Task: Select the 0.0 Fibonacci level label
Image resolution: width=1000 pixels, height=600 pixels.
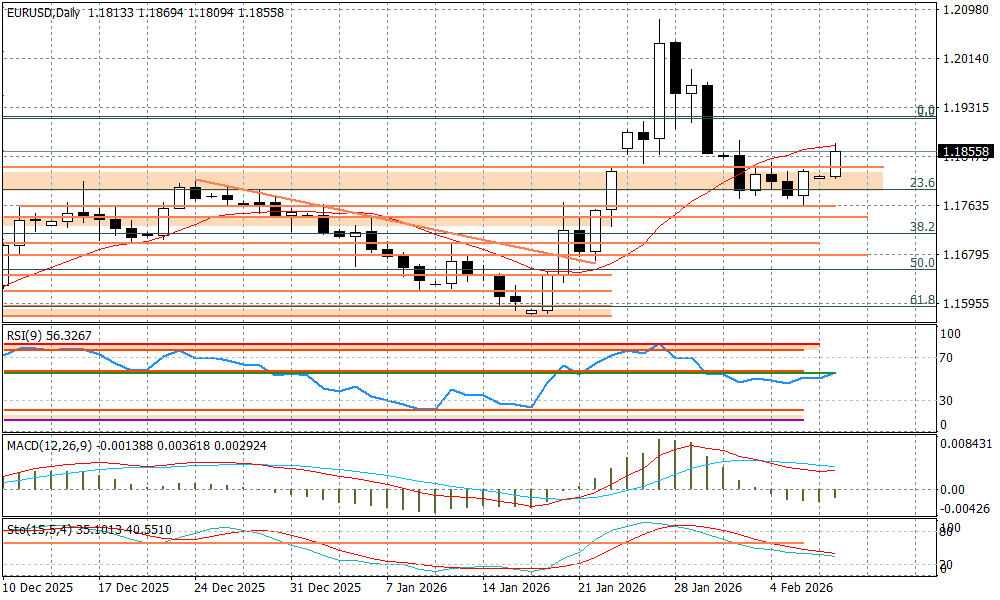Action: tap(926, 110)
